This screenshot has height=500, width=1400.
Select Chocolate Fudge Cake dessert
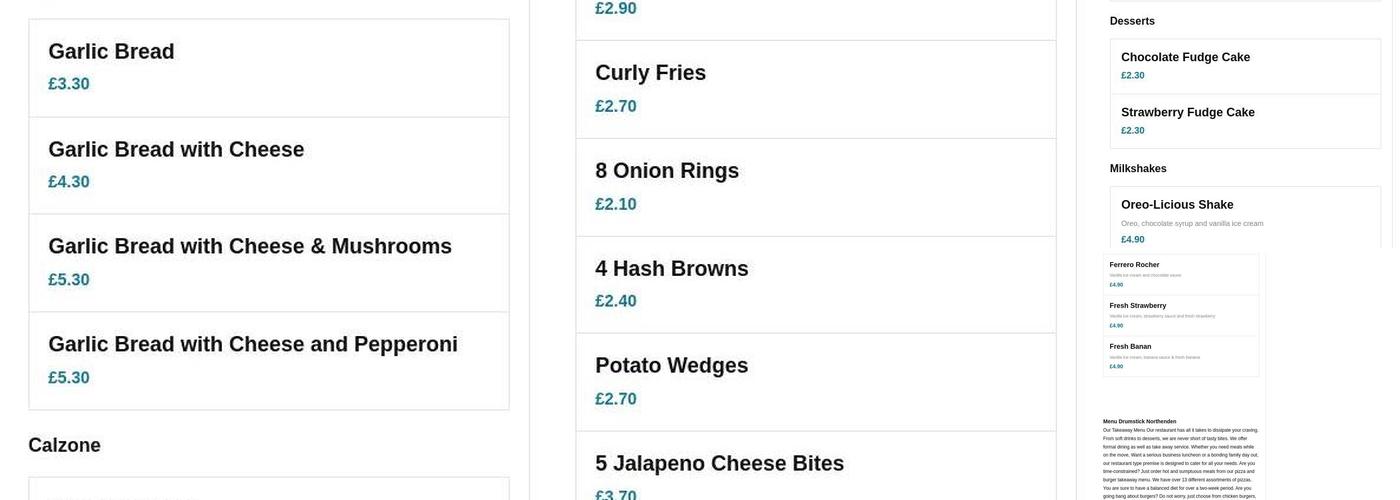(x=1185, y=57)
